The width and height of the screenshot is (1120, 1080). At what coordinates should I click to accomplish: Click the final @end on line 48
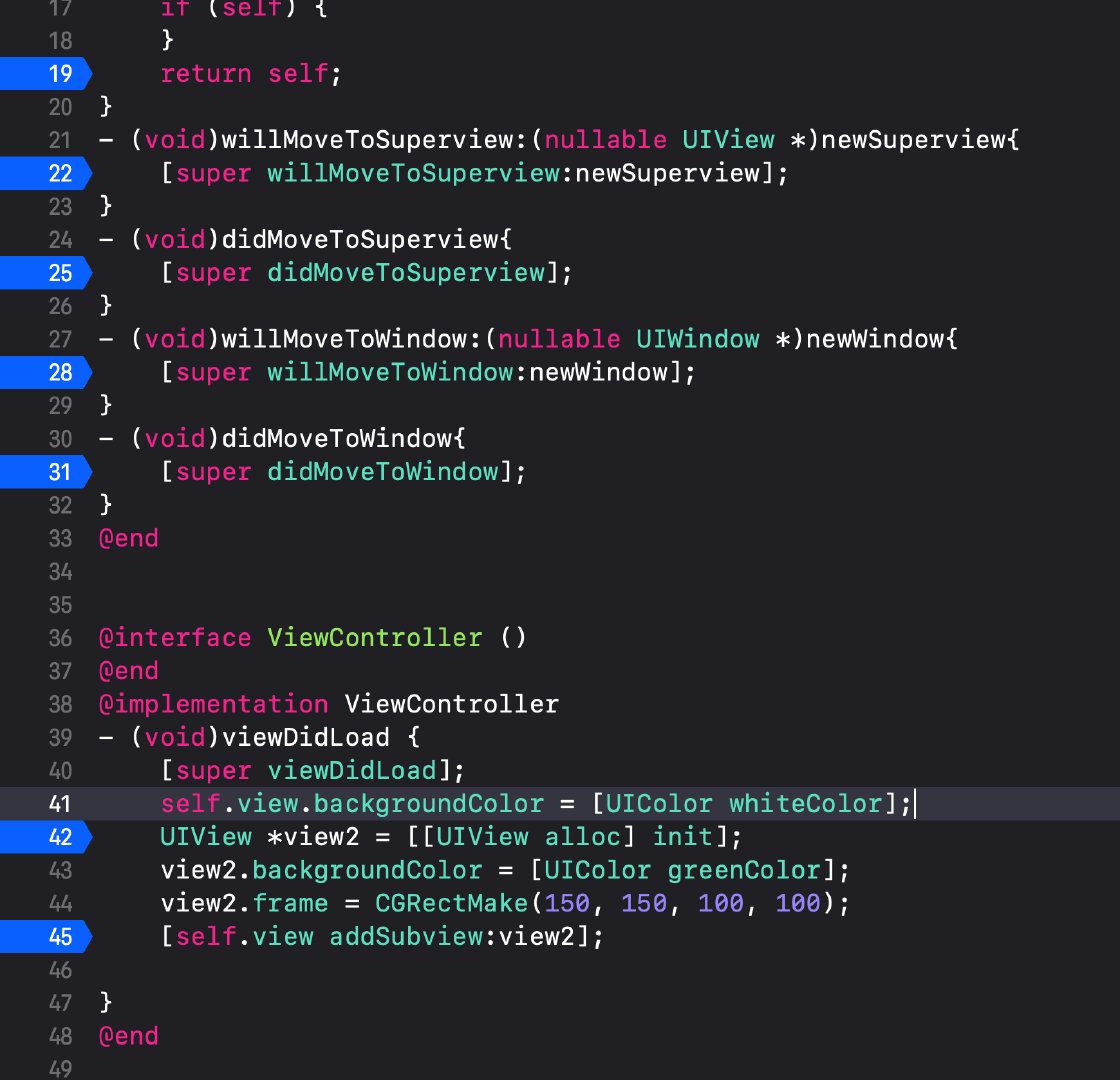128,1036
